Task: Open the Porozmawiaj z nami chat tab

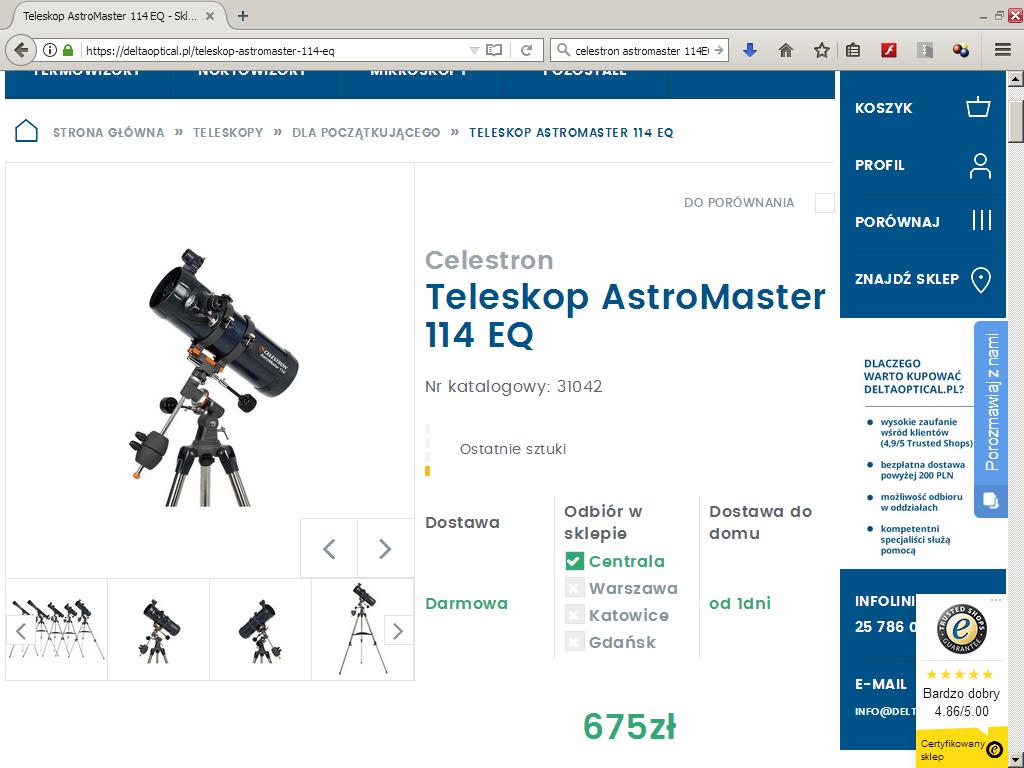Action: click(x=991, y=419)
